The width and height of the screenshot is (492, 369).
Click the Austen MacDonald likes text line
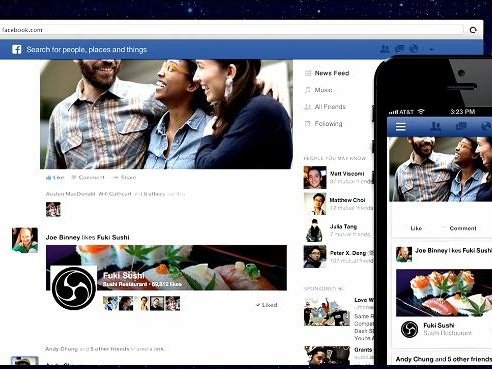(115, 194)
